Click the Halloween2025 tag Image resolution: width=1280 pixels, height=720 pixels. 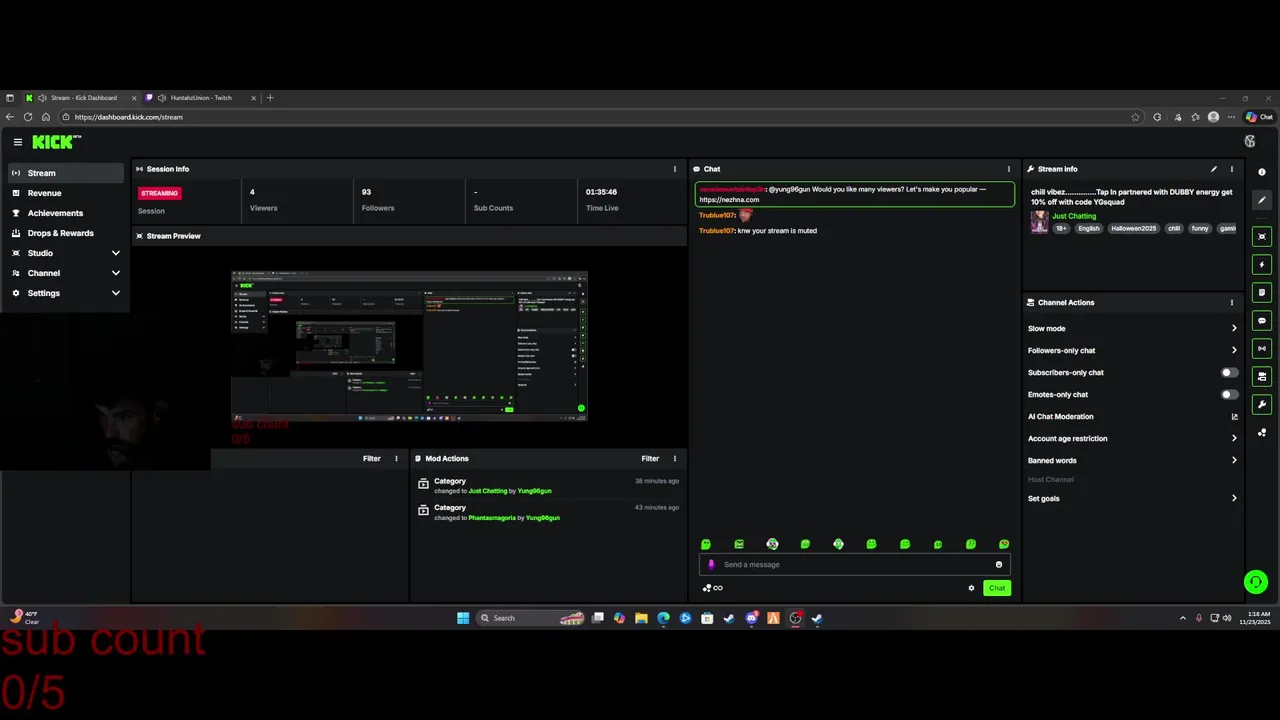(1133, 228)
